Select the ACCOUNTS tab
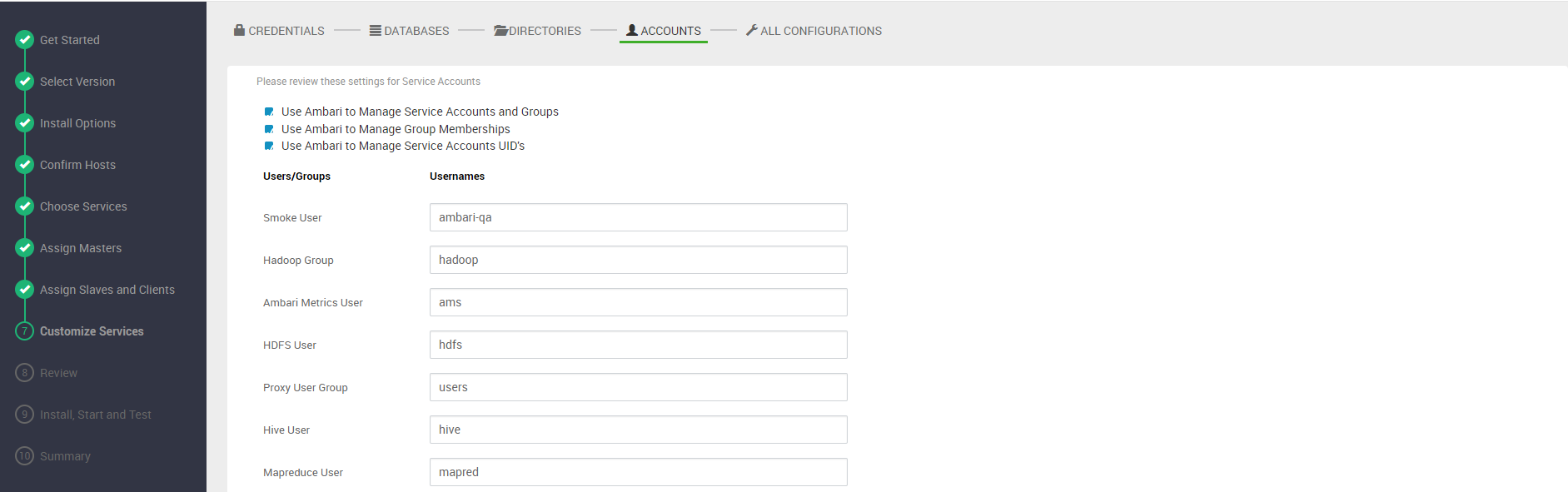The height and width of the screenshot is (492, 1568). tap(664, 31)
